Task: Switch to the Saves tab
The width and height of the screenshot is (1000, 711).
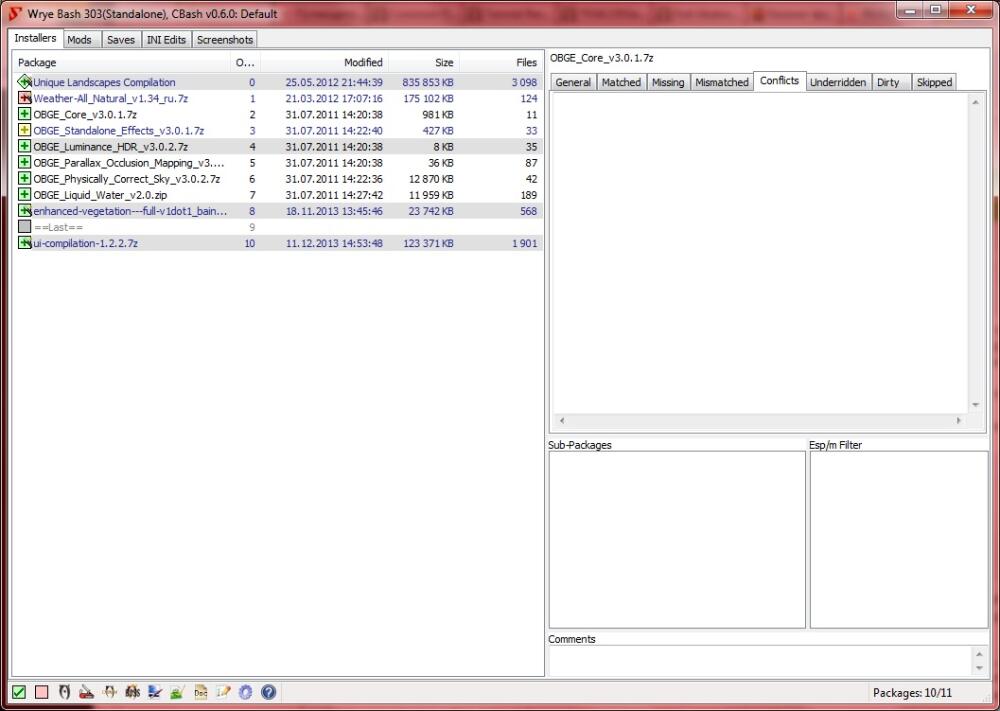Action: coord(121,40)
